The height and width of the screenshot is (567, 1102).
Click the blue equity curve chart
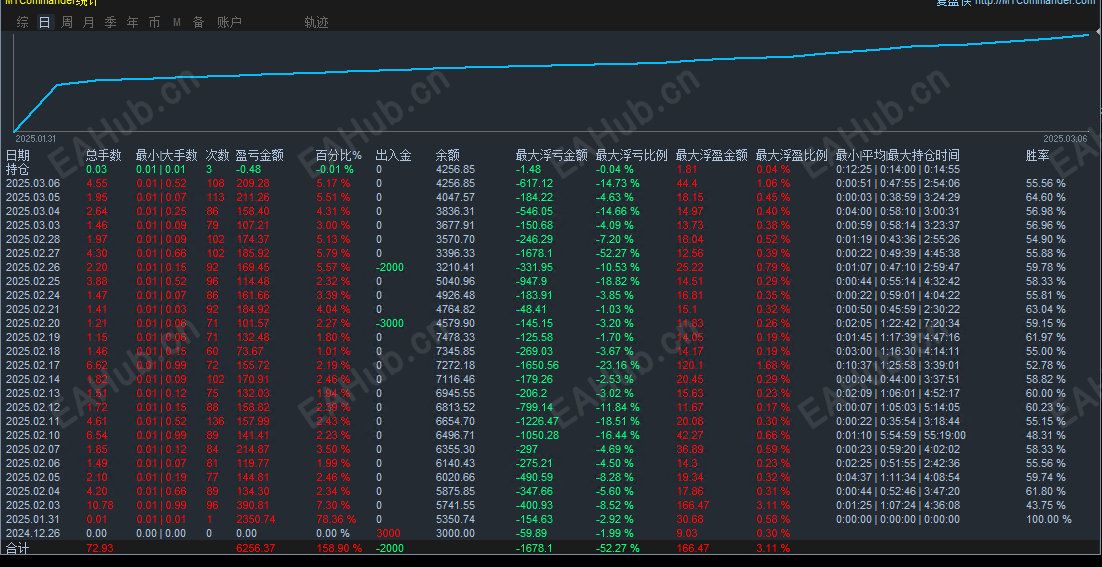pyautogui.click(x=550, y=82)
